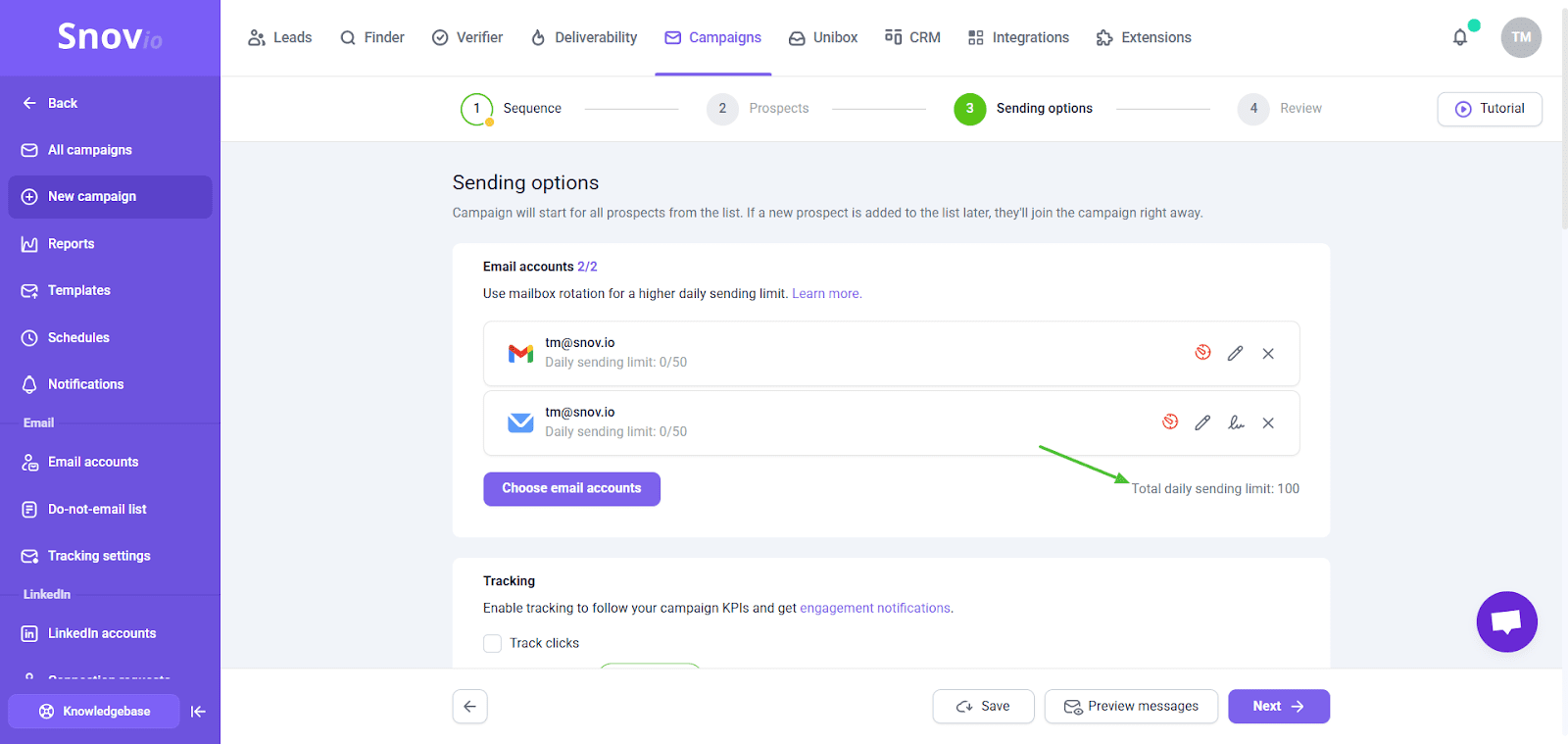Open Templates in sidebar
The image size is (1568, 744).
tap(110, 291)
